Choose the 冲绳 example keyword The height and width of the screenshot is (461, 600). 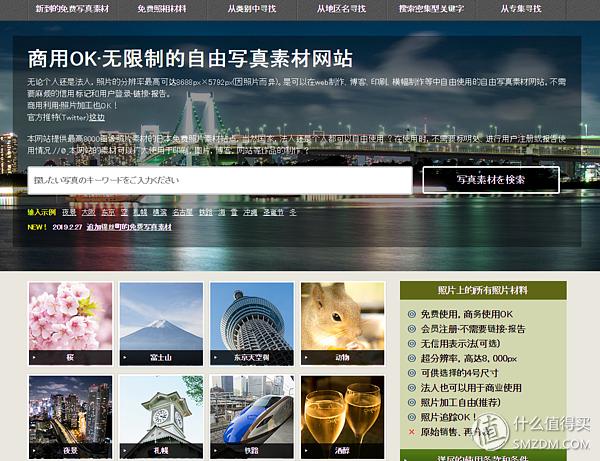(250, 212)
